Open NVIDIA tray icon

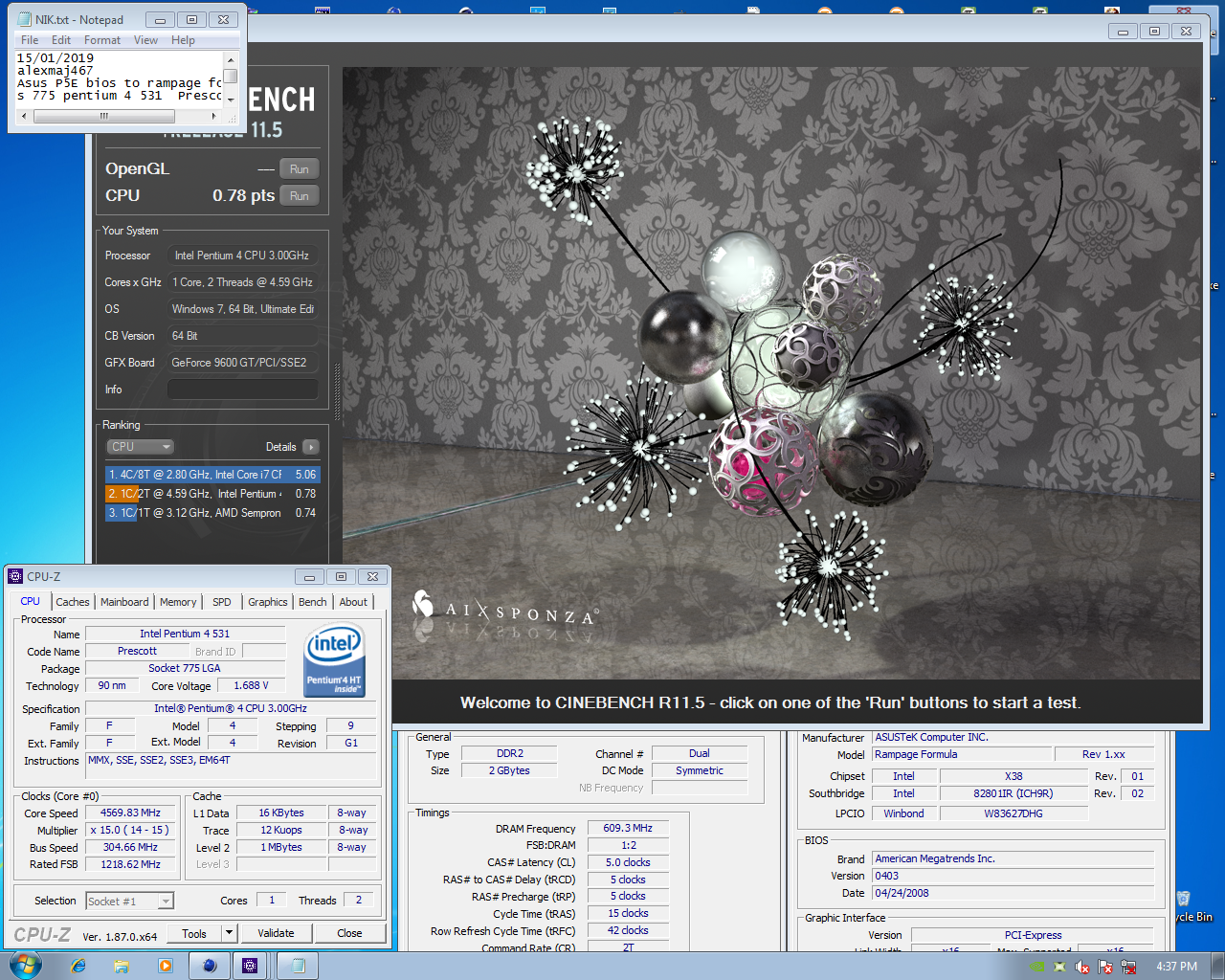[x=1036, y=967]
